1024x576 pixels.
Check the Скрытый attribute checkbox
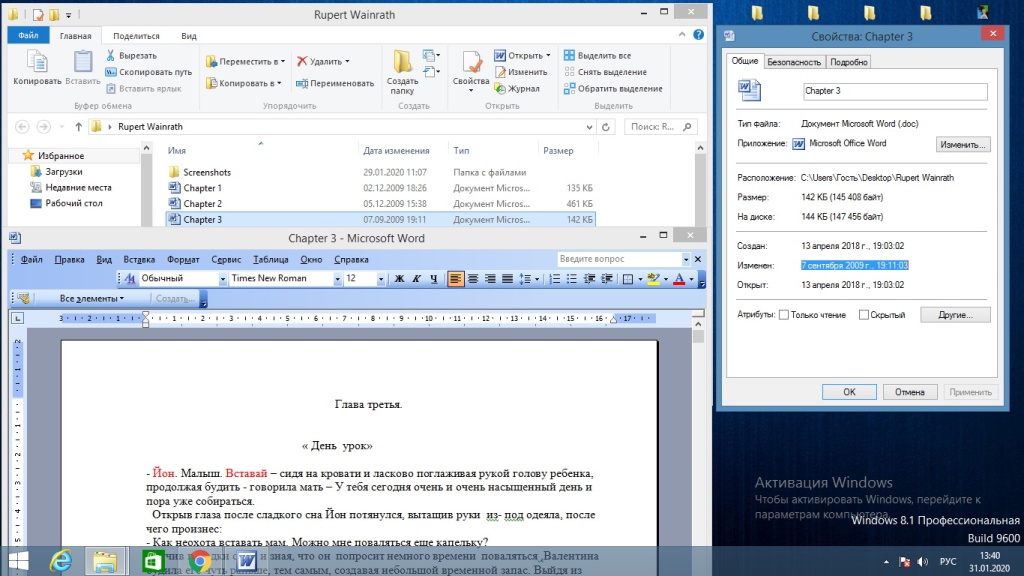click(x=863, y=315)
